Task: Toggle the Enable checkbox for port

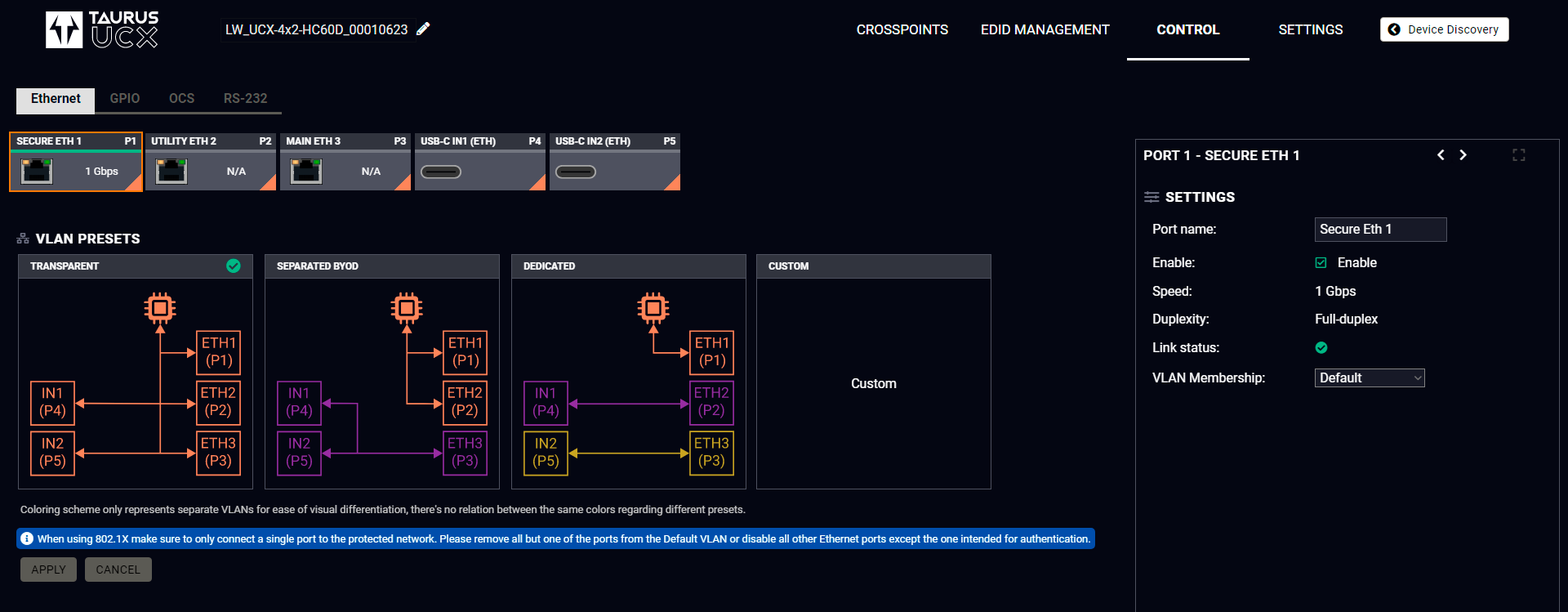Action: 1321,263
